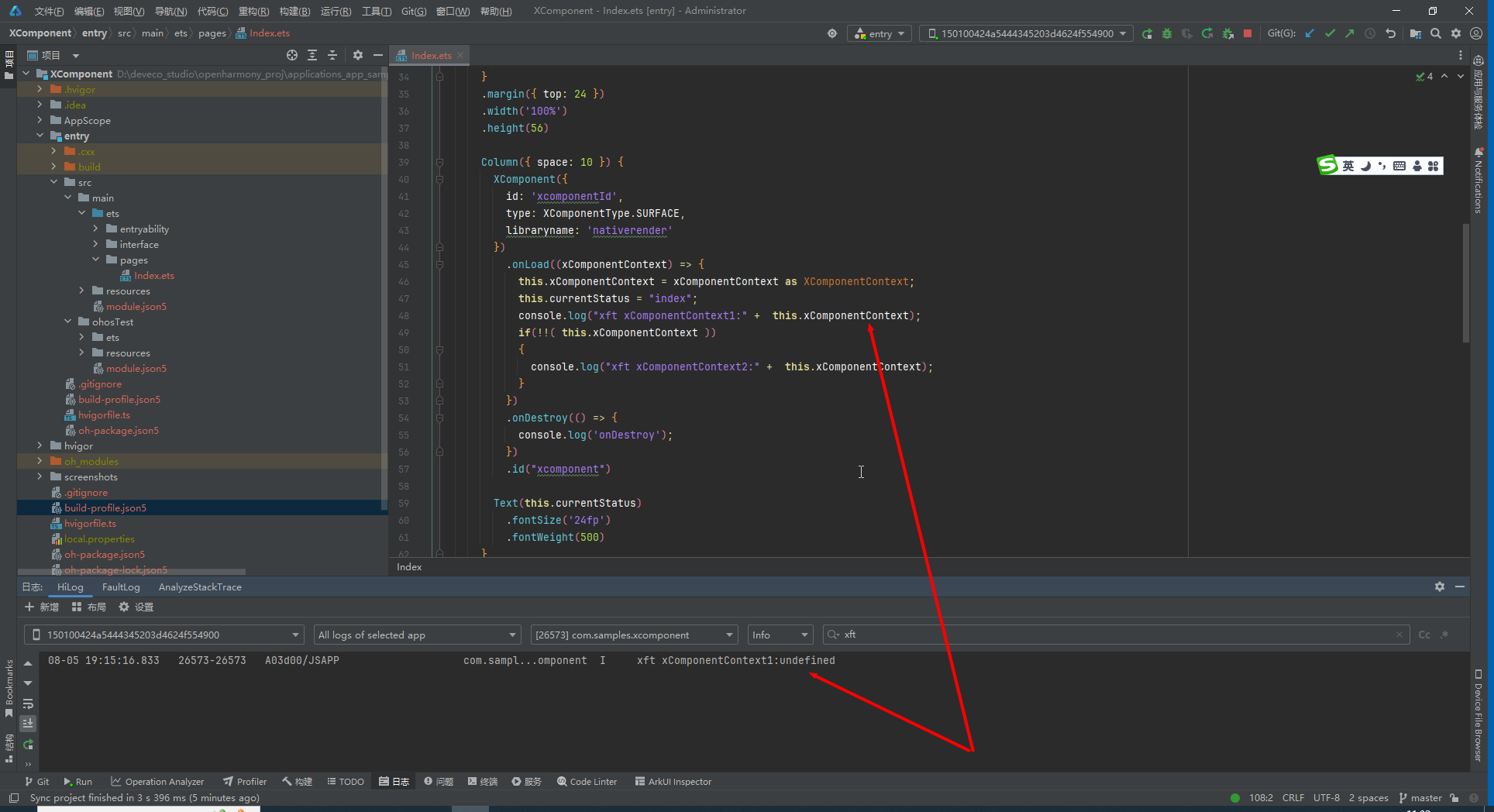Click the editor vertical scrollbar
This screenshot has width=1494, height=812.
[x=1465, y=283]
